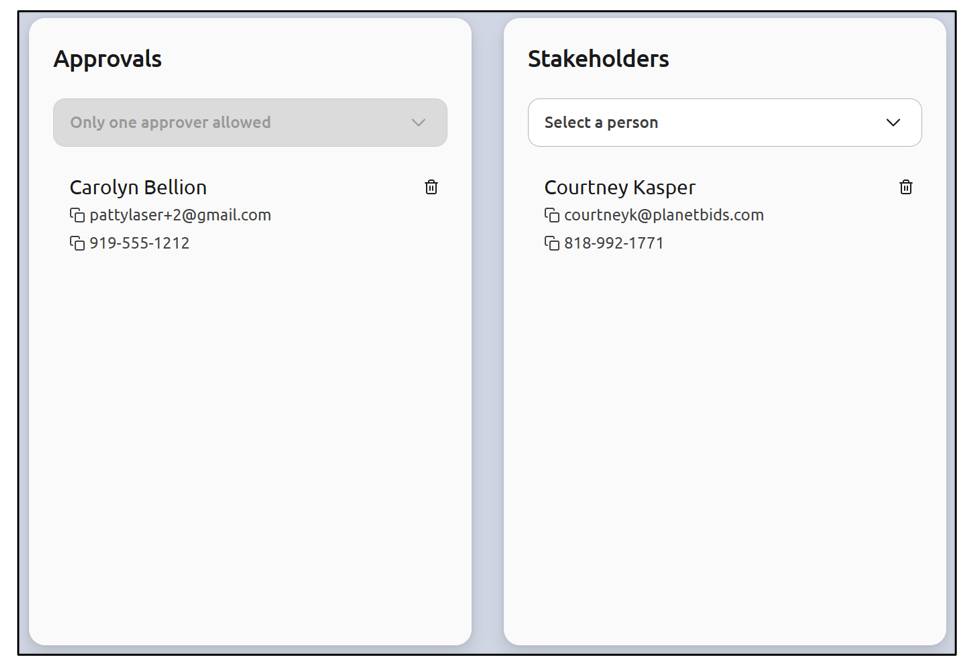This screenshot has height=667, width=966.
Task: Click the Approvals heading
Action: pos(107,59)
